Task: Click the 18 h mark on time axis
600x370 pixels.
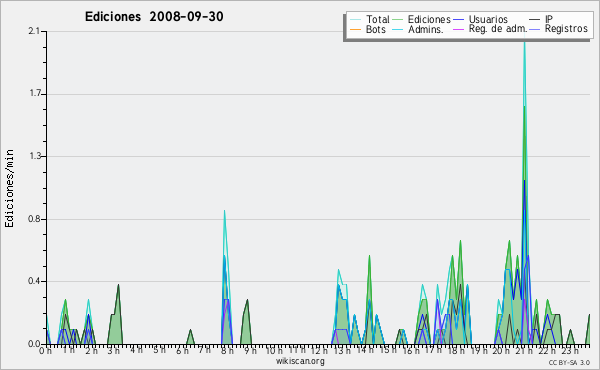Action: click(x=455, y=351)
